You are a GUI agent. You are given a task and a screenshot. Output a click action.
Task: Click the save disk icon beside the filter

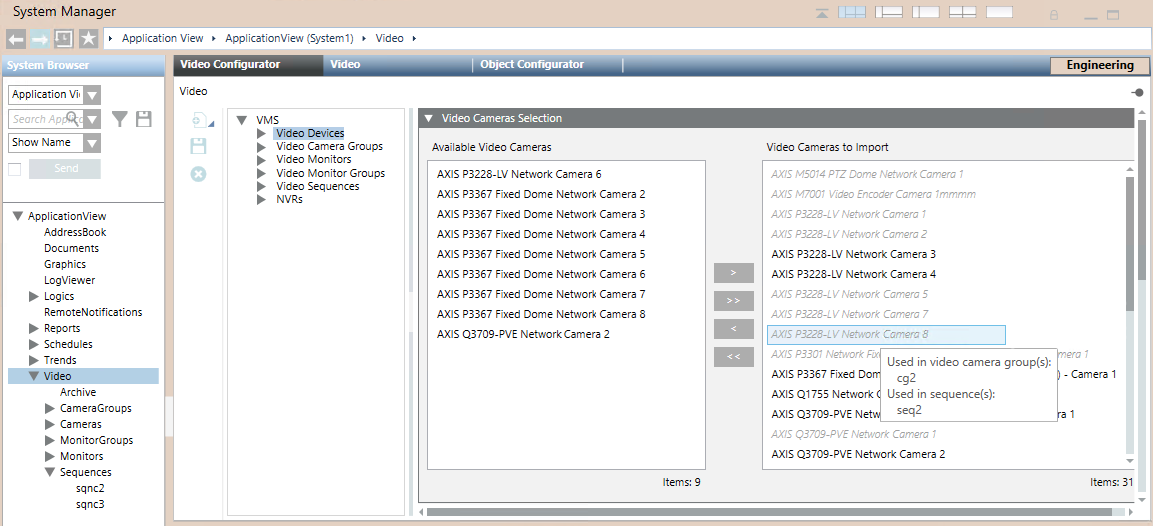click(x=144, y=118)
